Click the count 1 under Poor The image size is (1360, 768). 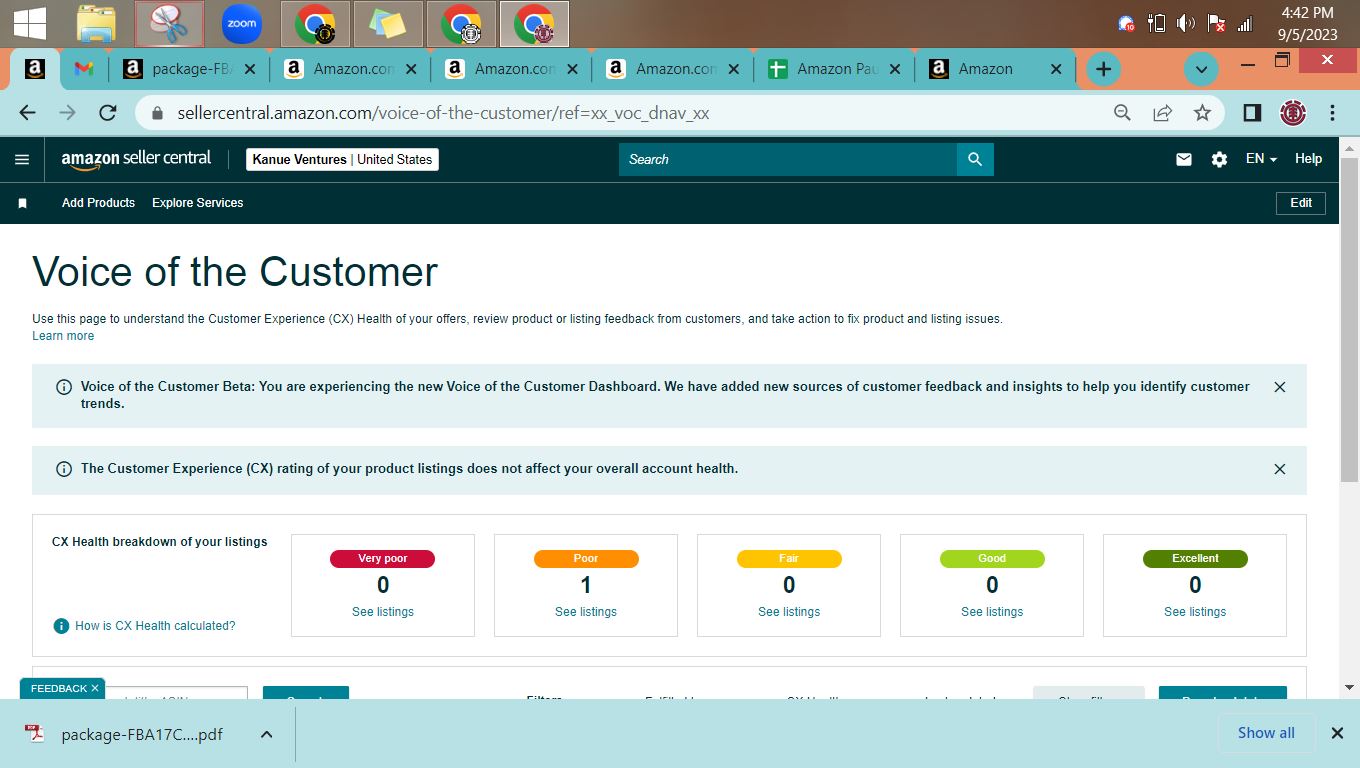click(586, 585)
